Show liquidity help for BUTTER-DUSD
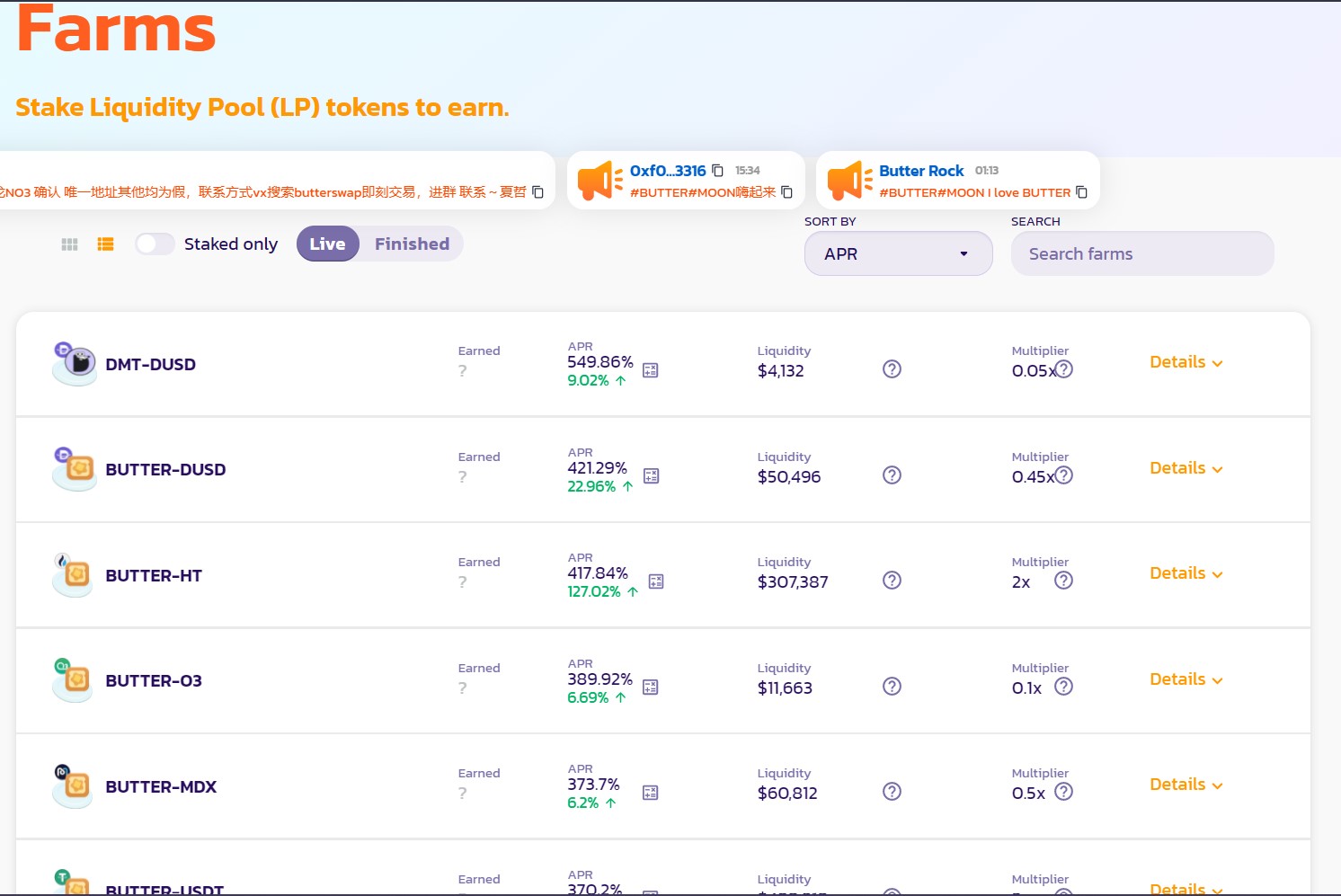 [x=892, y=475]
